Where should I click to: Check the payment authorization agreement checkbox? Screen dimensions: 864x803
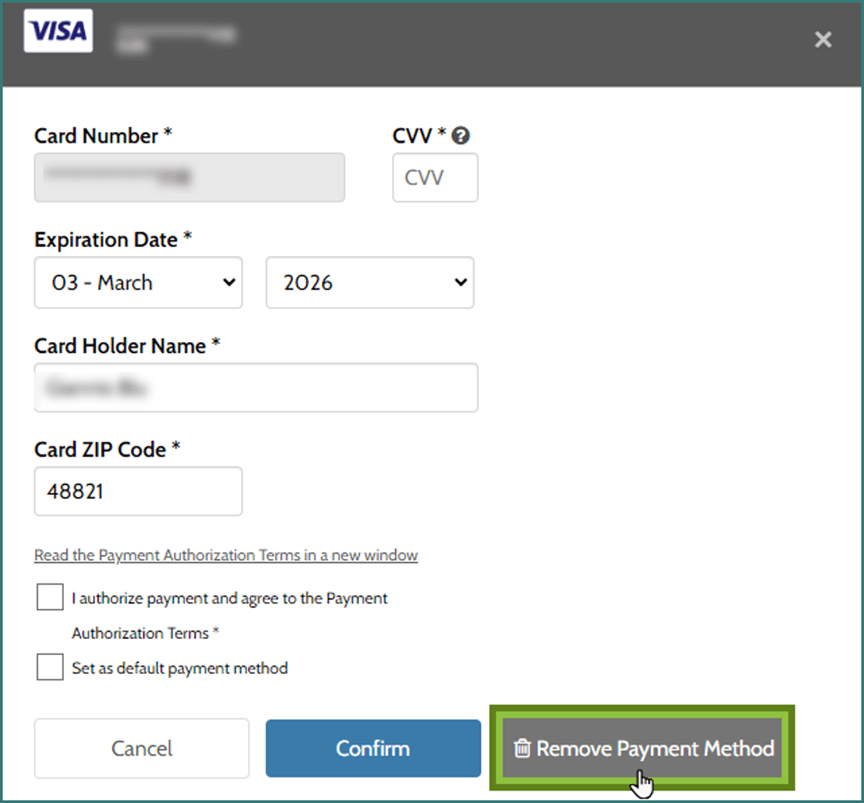[x=49, y=596]
